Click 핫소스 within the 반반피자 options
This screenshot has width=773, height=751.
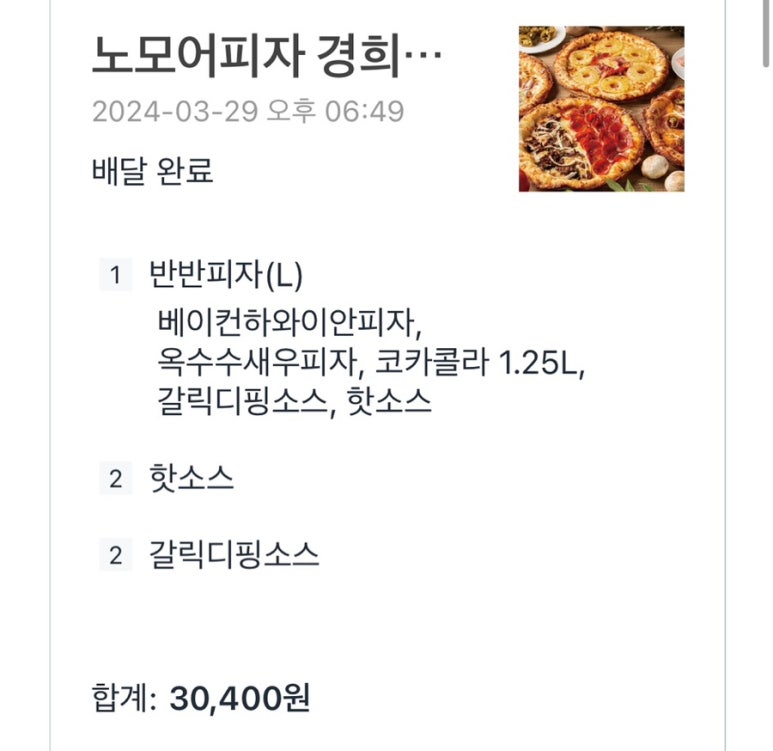coord(389,401)
